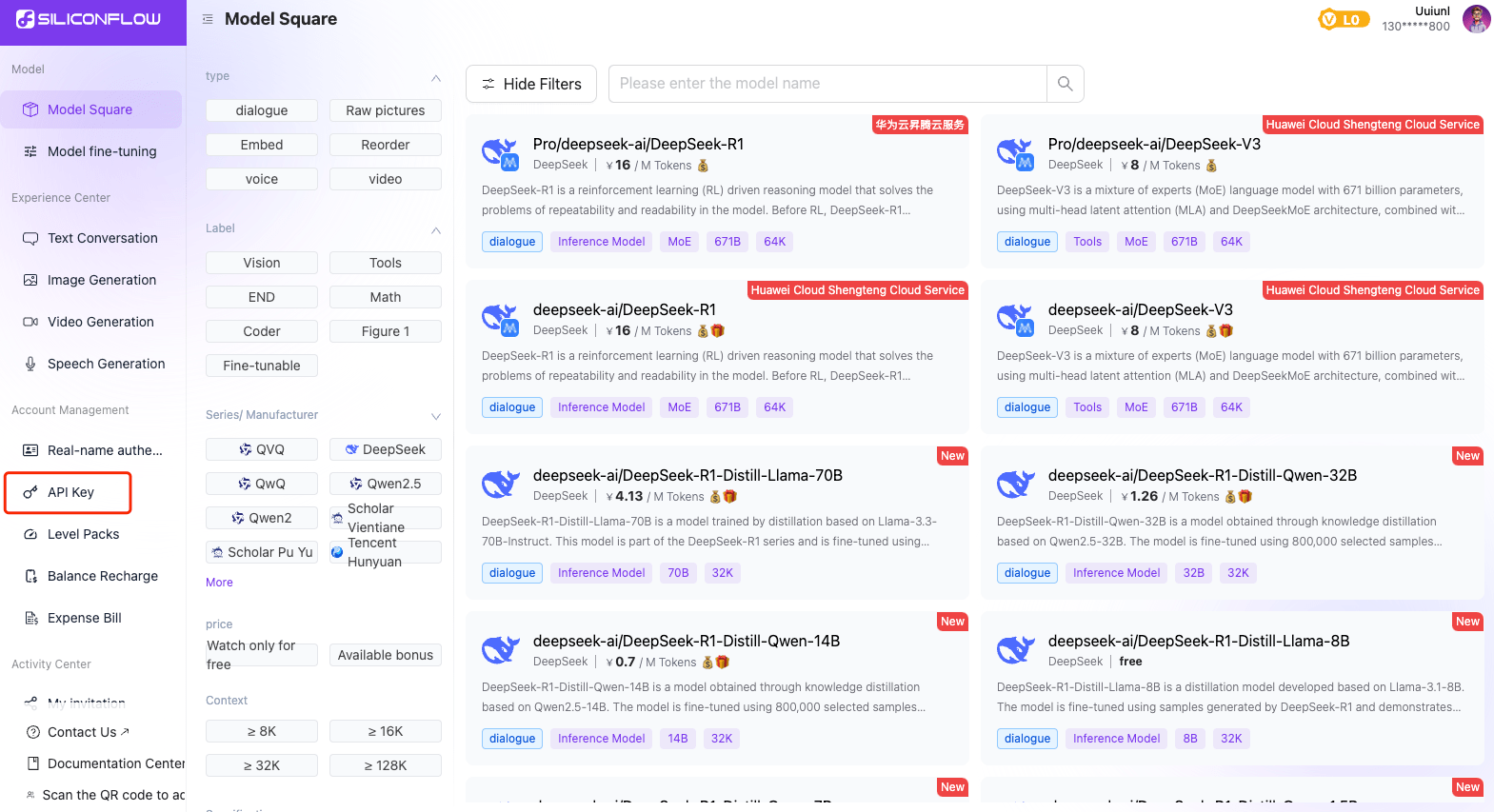Collapse the Label filter section chevron
The width and height of the screenshot is (1494, 812).
point(436,230)
